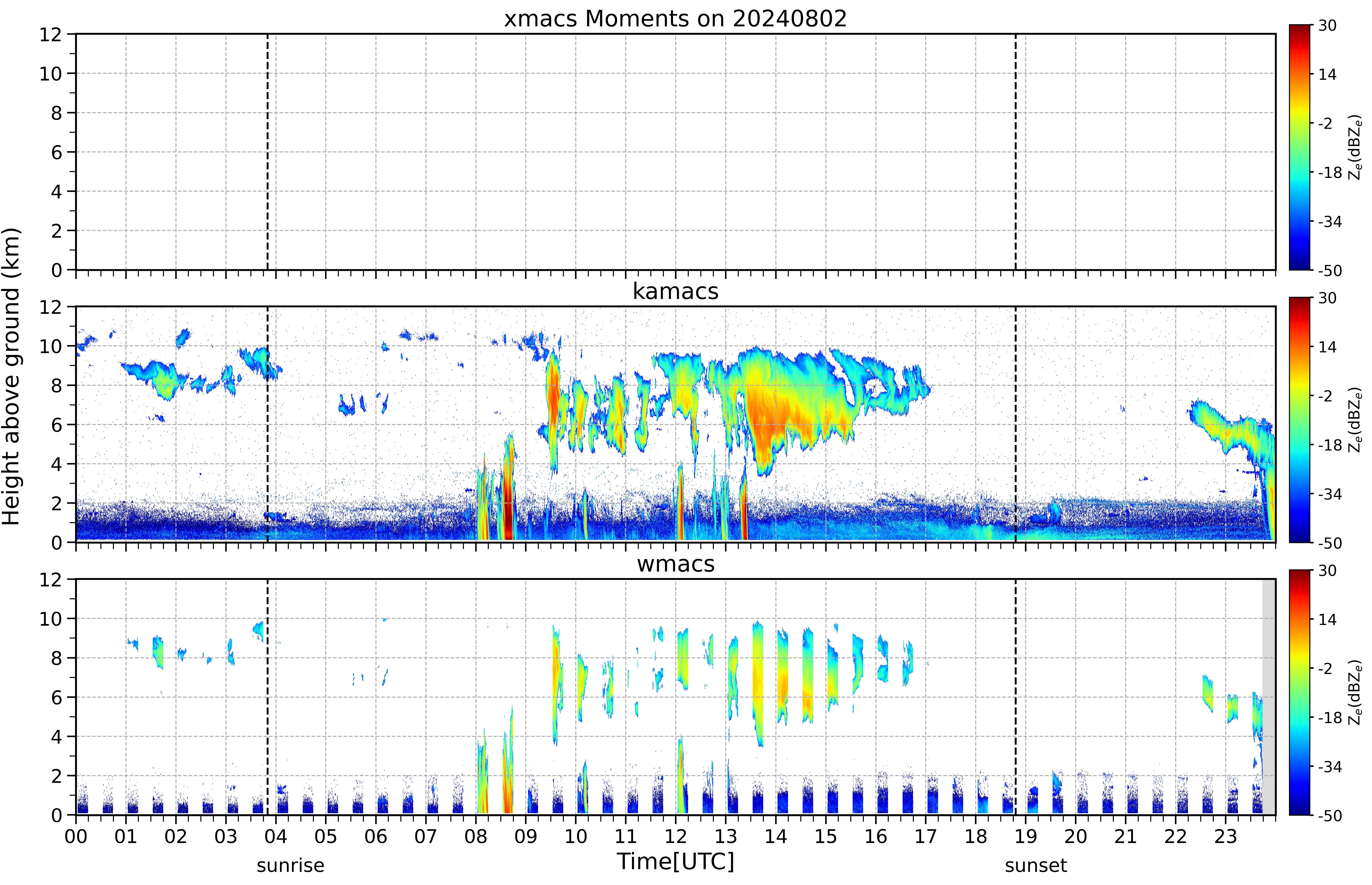Click the '2' height tick of wmacs panel
Viewport: 1372px width, 885px height.
click(56, 776)
